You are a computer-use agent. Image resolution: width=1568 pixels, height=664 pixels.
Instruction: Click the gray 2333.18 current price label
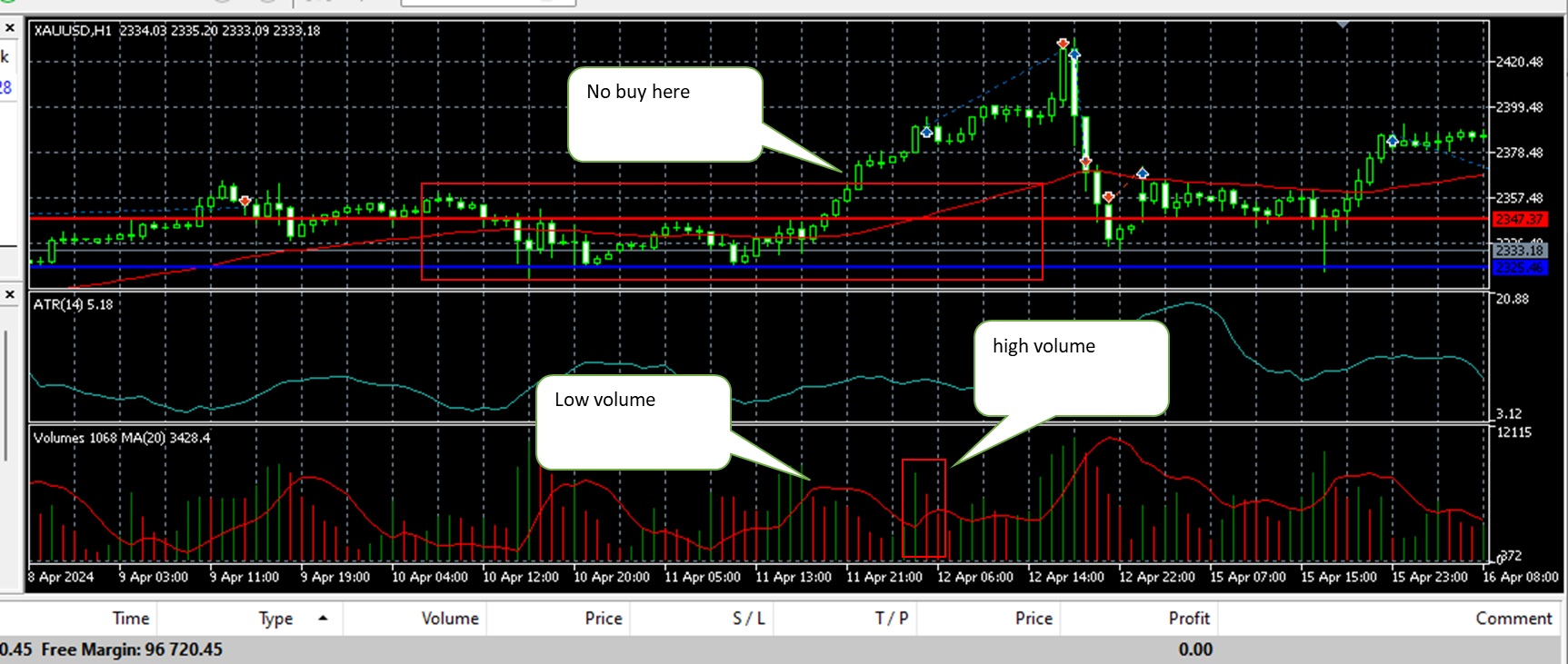(1519, 250)
